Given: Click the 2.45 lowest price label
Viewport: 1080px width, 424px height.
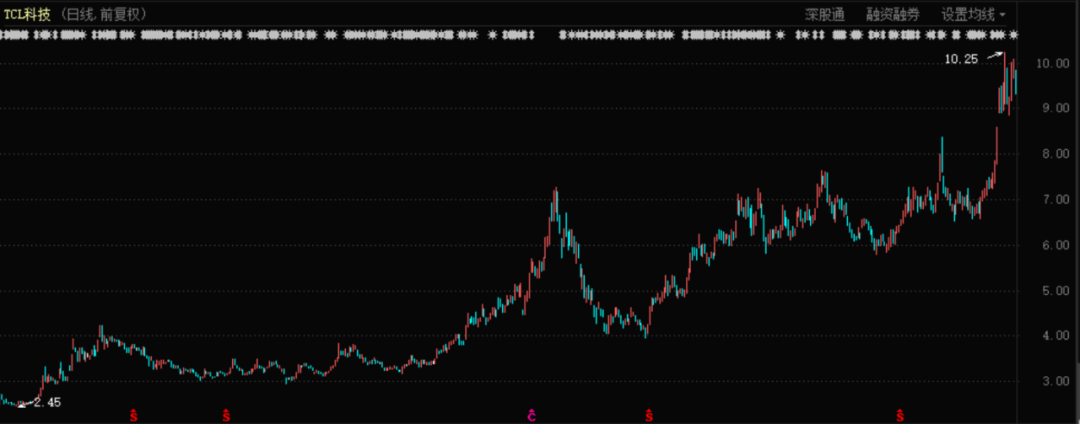Looking at the screenshot, I should coord(47,402).
